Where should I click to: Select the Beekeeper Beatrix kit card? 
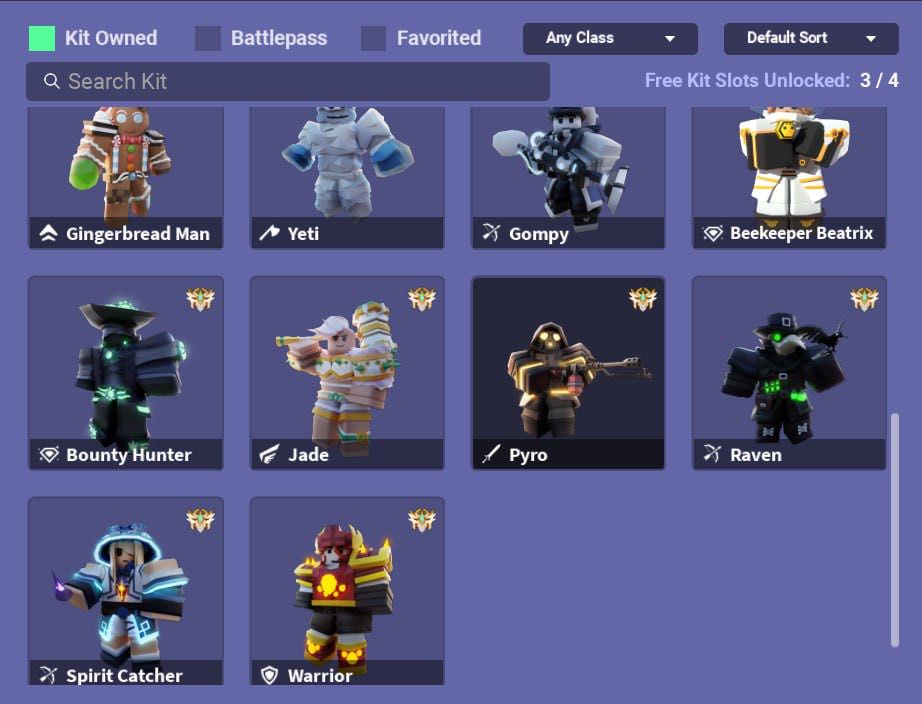(x=789, y=178)
